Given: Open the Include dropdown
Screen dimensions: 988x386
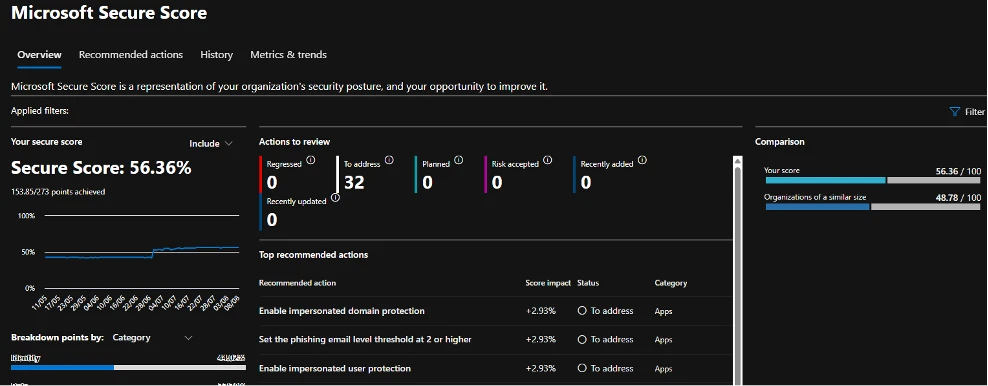Looking at the screenshot, I should click(211, 144).
